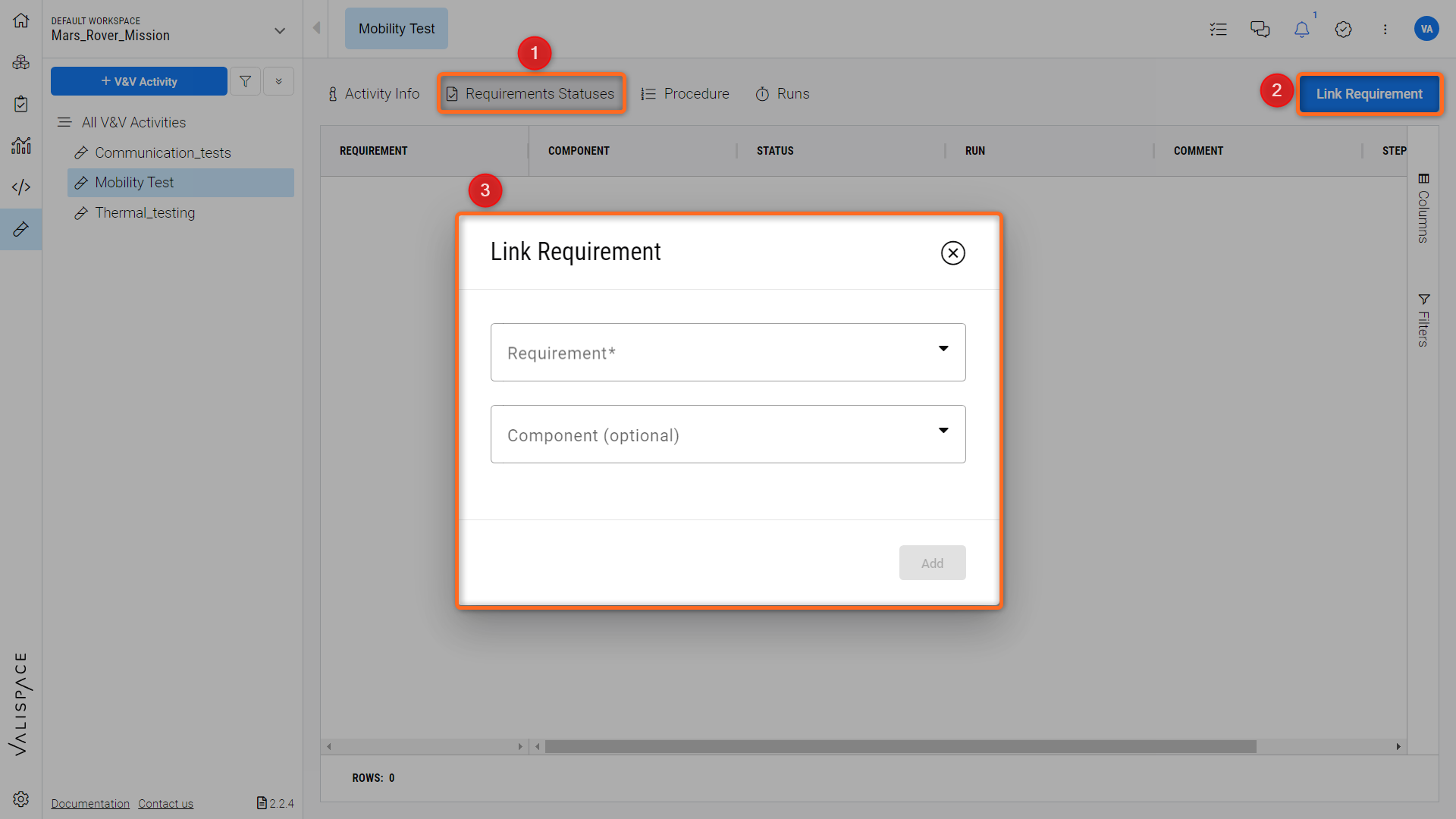The height and width of the screenshot is (819, 1456).
Task: Open the circular checkmark badge icon in top bar
Action: 1343,29
